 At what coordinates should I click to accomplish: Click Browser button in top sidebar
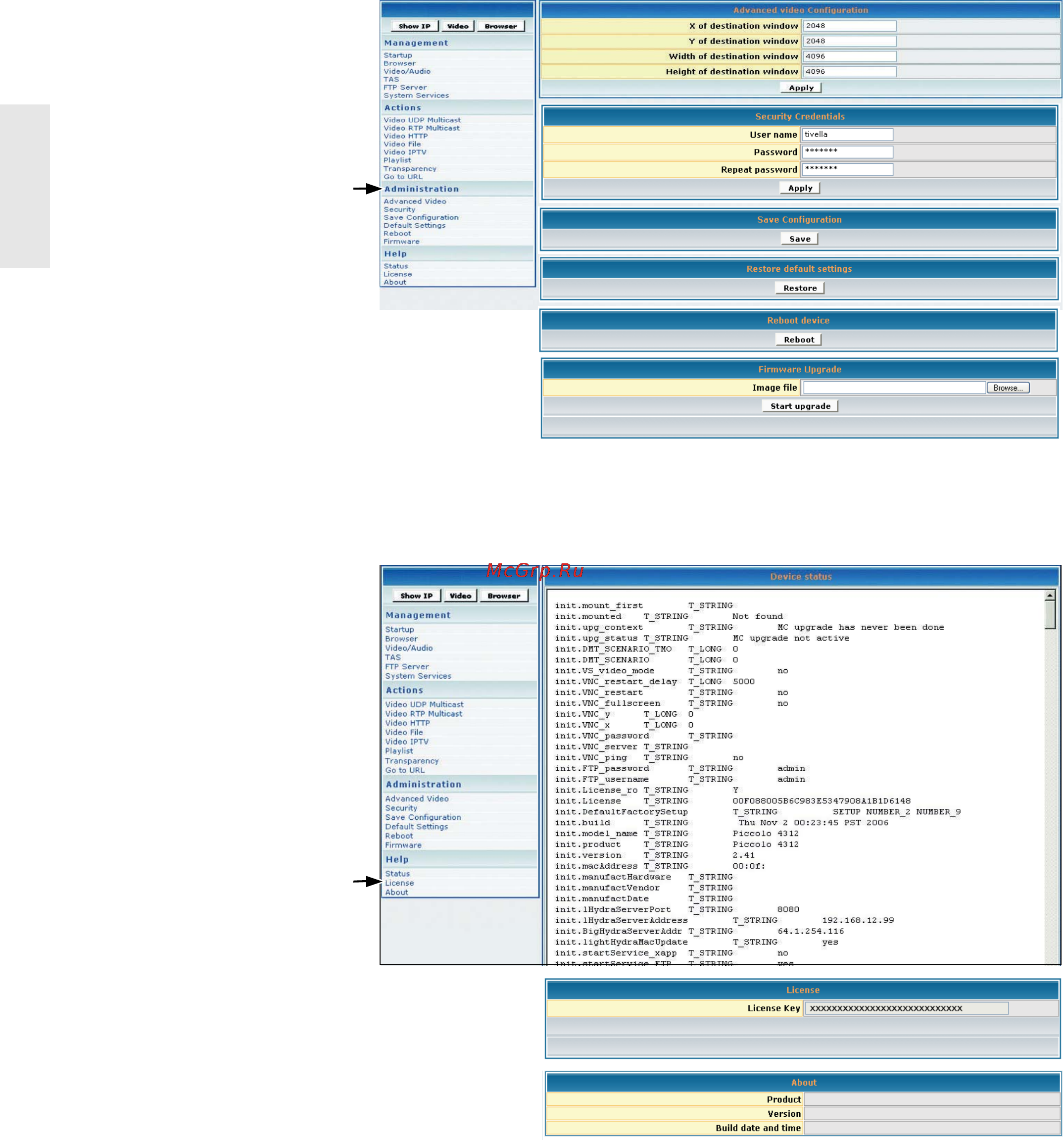[500, 26]
